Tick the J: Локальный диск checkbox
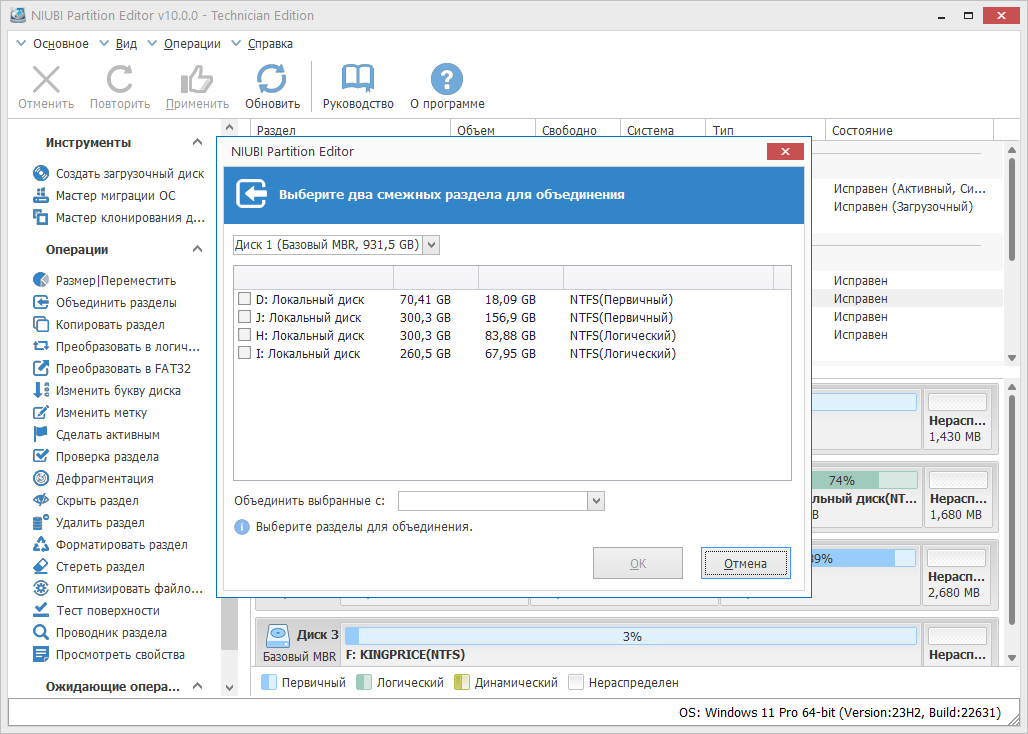The height and width of the screenshot is (734, 1028). click(x=245, y=317)
